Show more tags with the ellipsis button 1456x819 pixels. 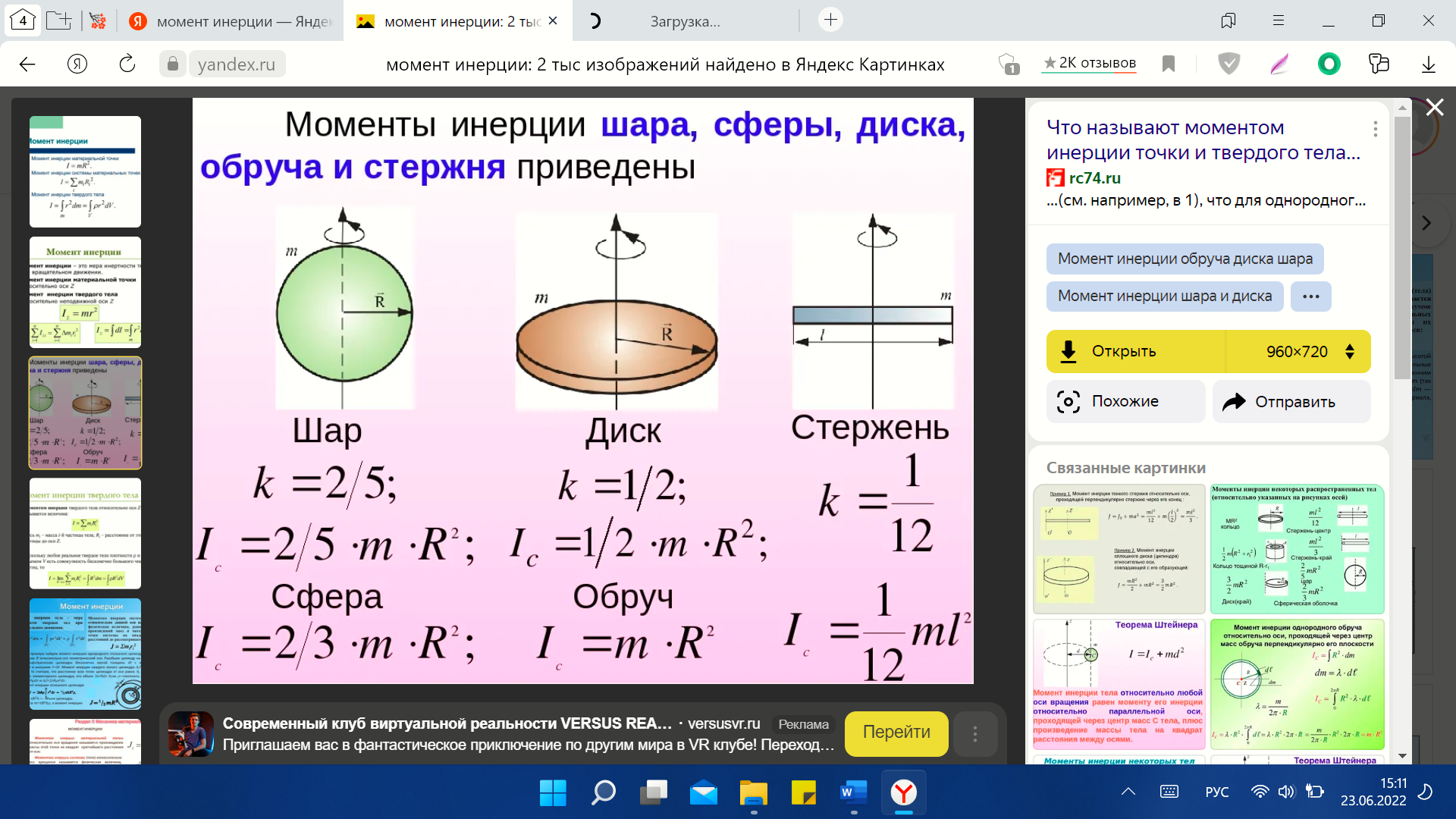(1311, 296)
